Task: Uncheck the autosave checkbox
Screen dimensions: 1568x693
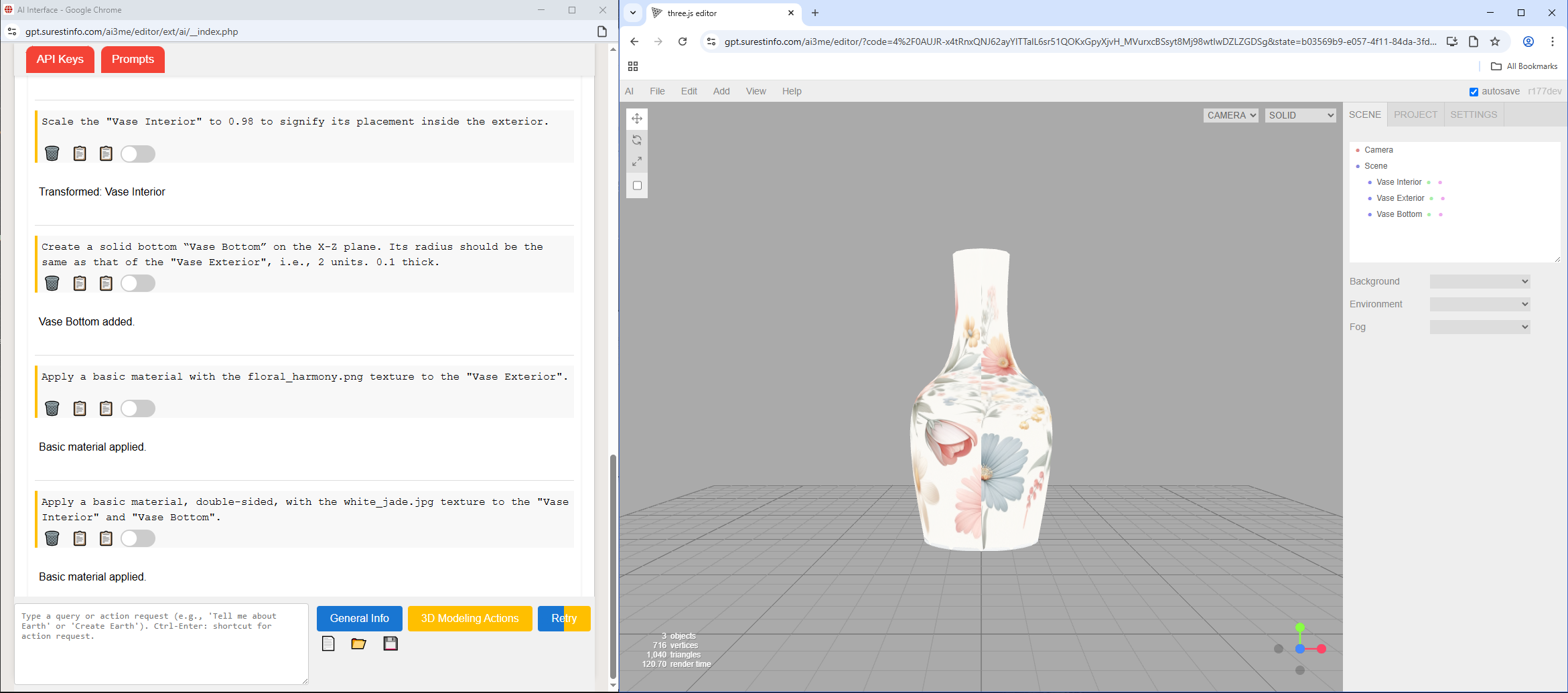Action: pos(1474,92)
